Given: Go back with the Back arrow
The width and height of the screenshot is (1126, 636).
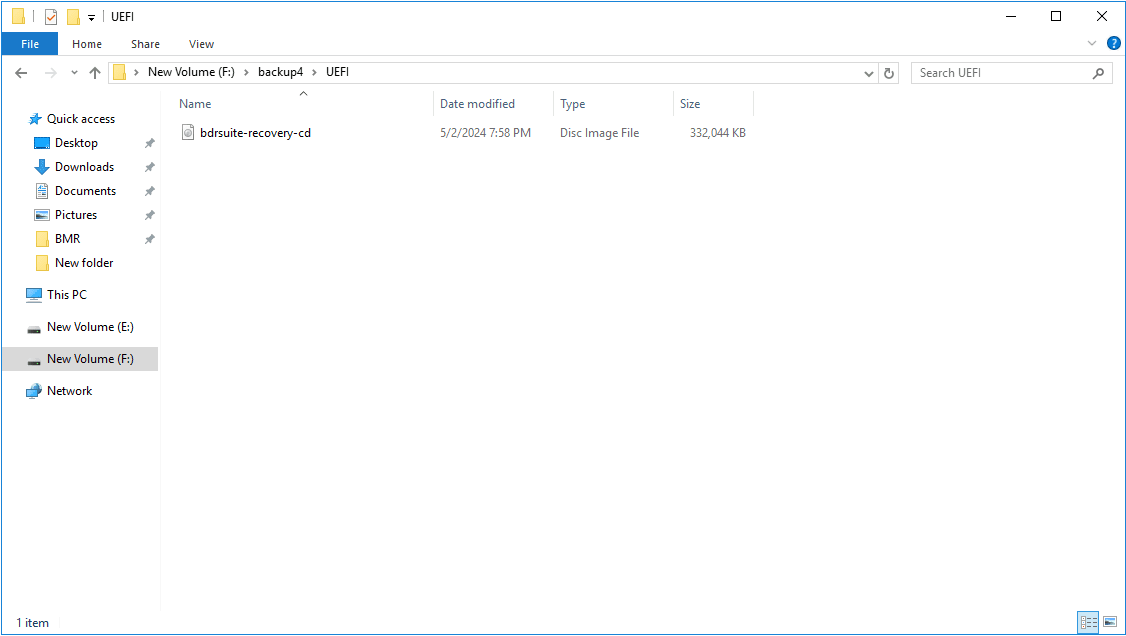Looking at the screenshot, I should 22,73.
